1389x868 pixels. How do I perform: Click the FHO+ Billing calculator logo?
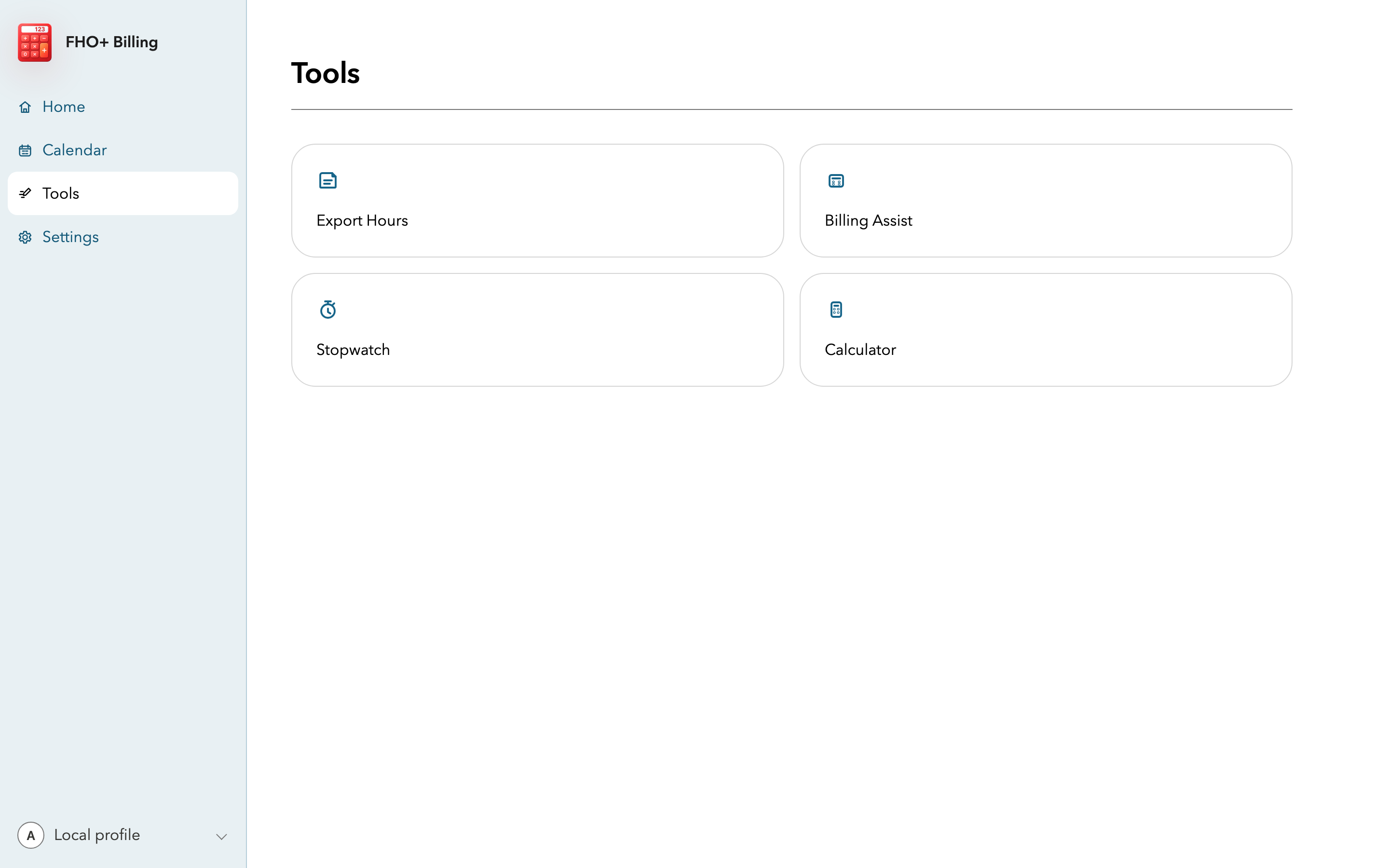[x=34, y=42]
